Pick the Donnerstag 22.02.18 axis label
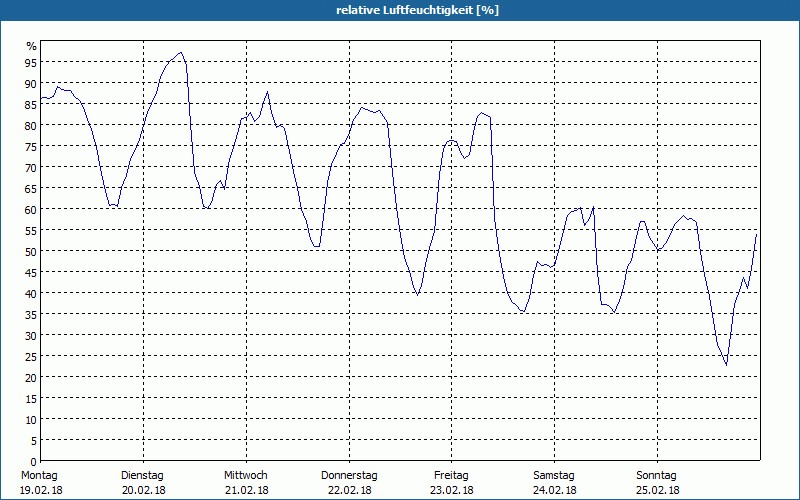Screen dimensions: 800x500 pos(349,482)
